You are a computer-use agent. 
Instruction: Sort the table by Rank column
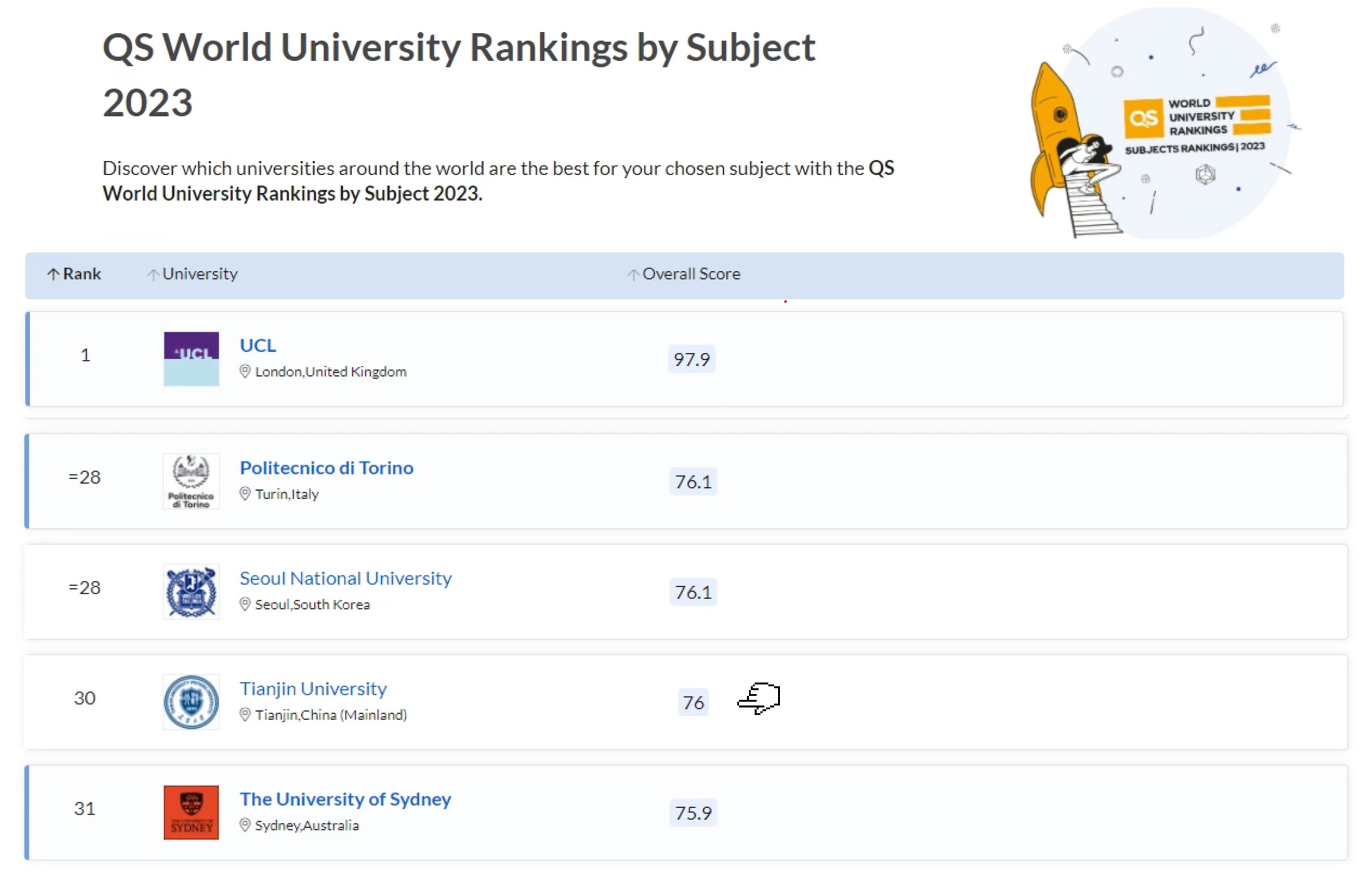(74, 274)
